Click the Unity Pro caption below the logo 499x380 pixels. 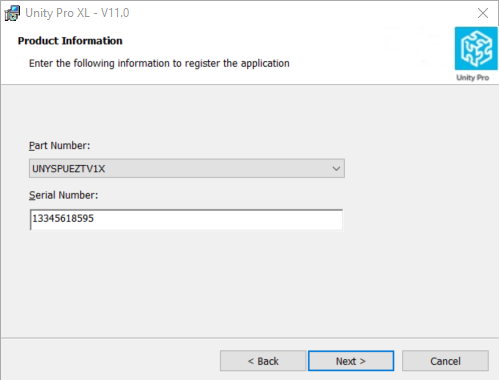[x=473, y=78]
